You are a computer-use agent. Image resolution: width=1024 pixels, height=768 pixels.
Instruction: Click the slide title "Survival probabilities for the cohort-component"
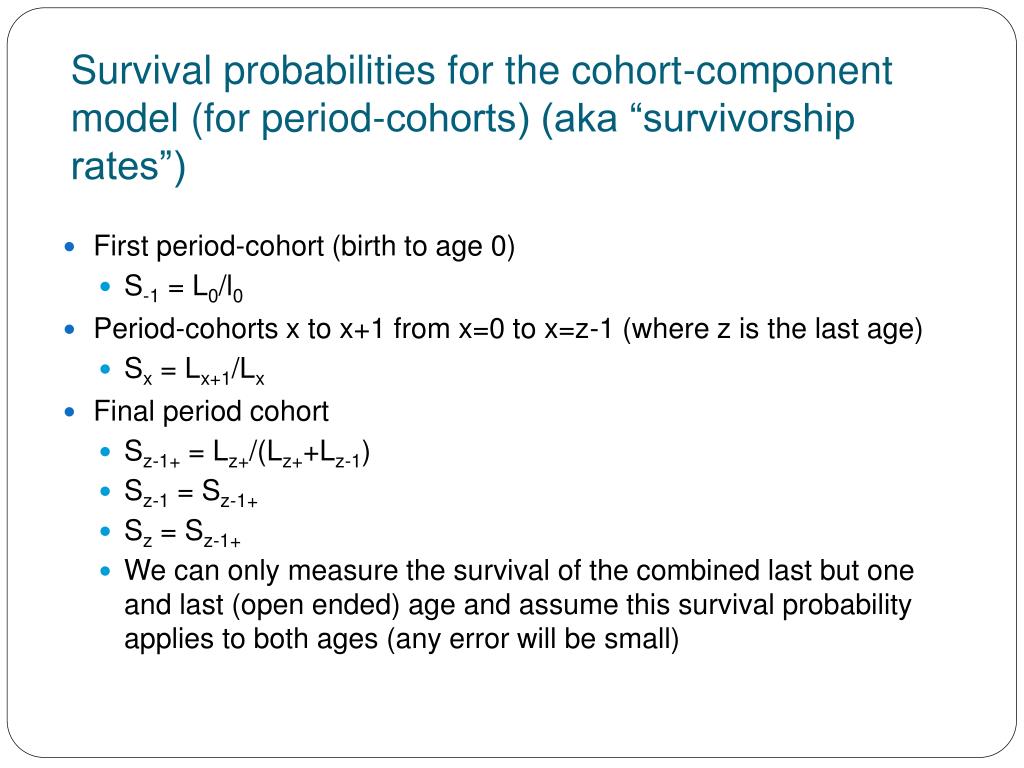coord(481,71)
